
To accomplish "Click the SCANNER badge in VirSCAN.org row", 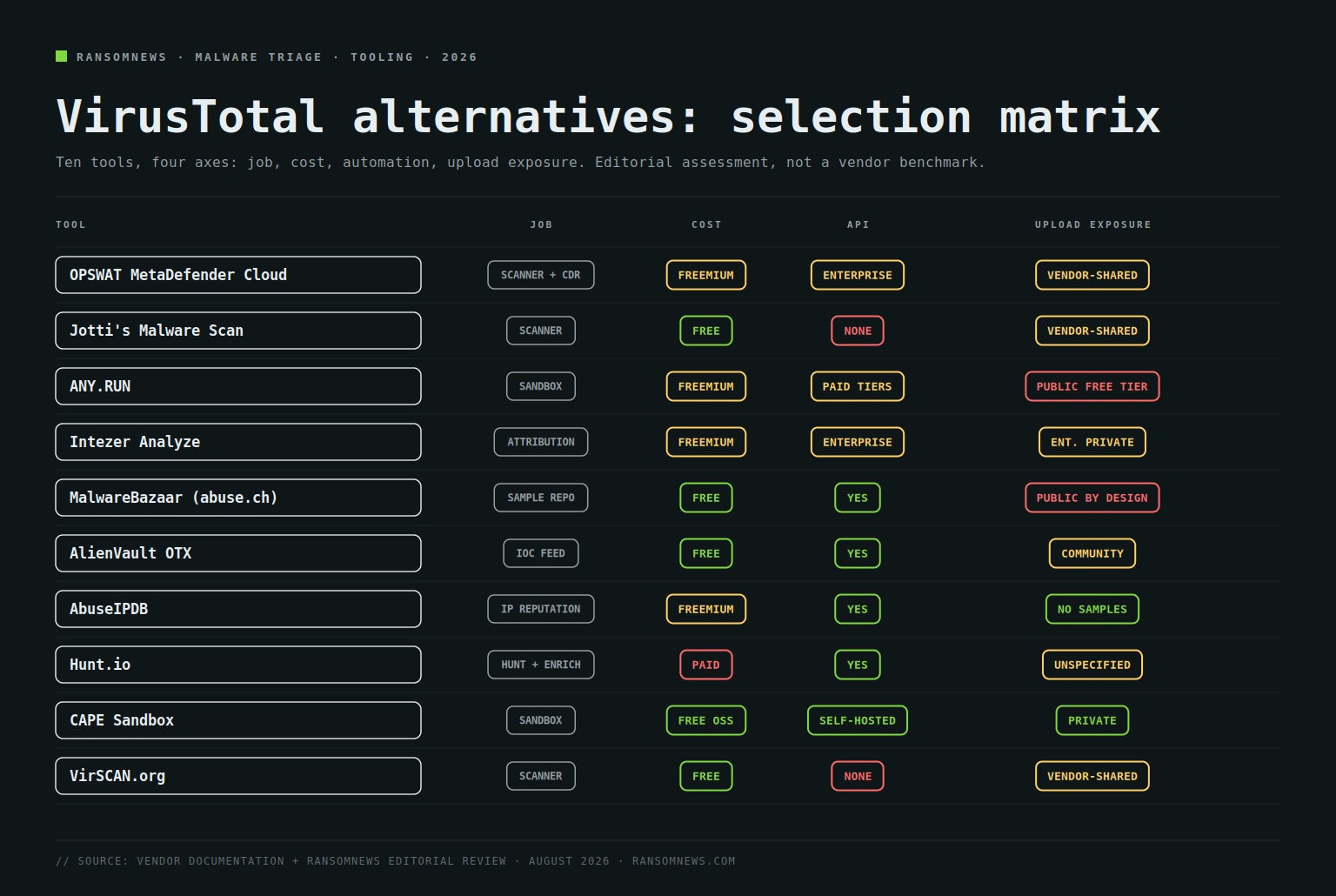I will [x=541, y=776].
